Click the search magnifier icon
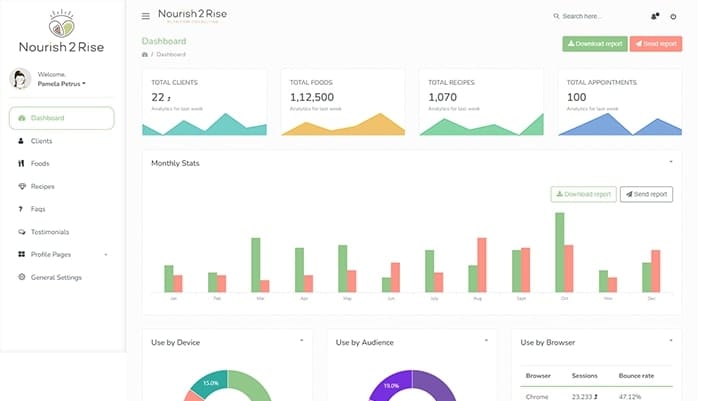The height and width of the screenshot is (401, 717). [556, 16]
